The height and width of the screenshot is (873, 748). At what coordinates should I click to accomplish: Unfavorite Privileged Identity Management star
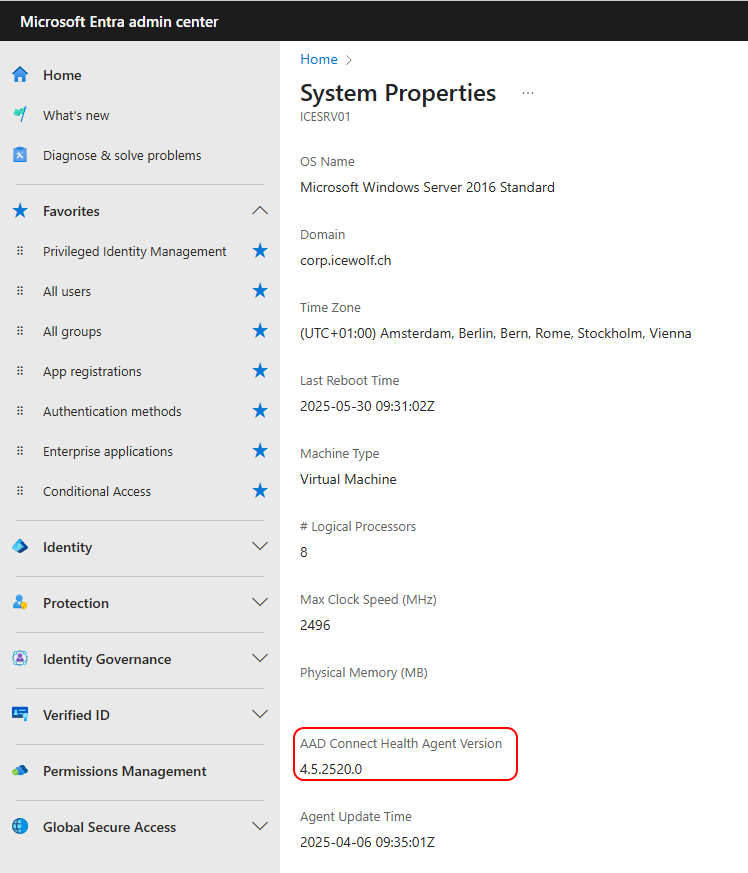(x=260, y=251)
